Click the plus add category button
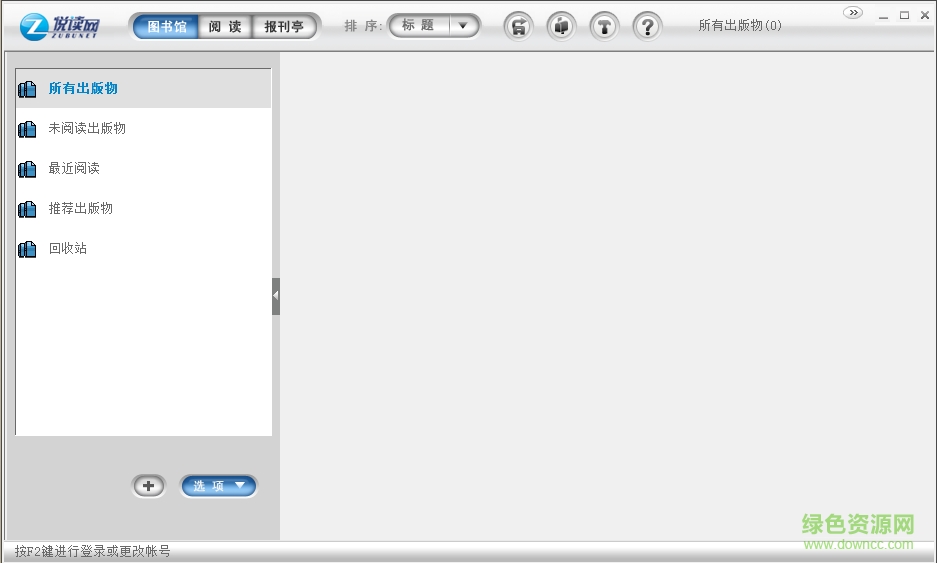This screenshot has width=937, height=563. [x=148, y=486]
